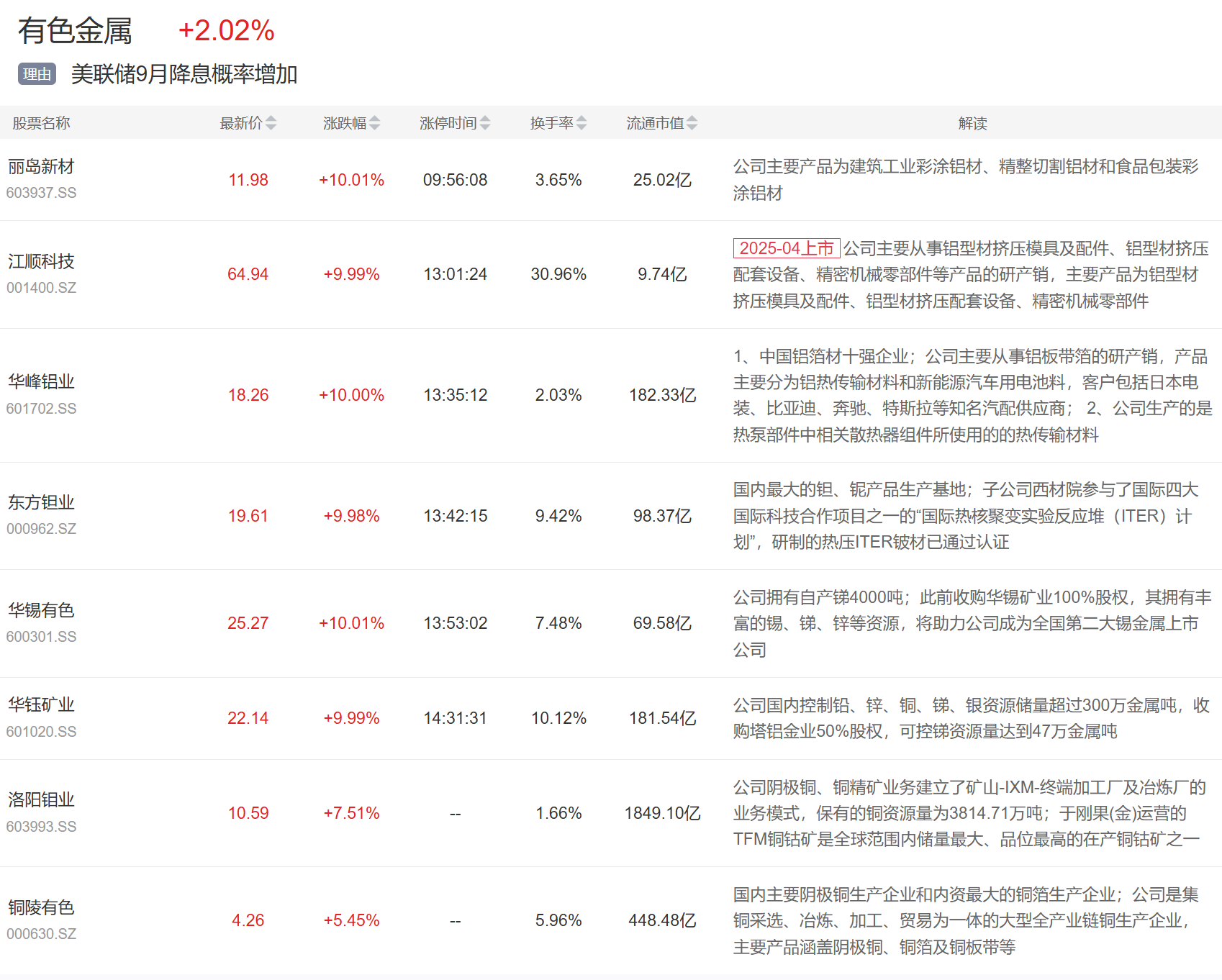Click limit-up time 09:56:08

455,180
